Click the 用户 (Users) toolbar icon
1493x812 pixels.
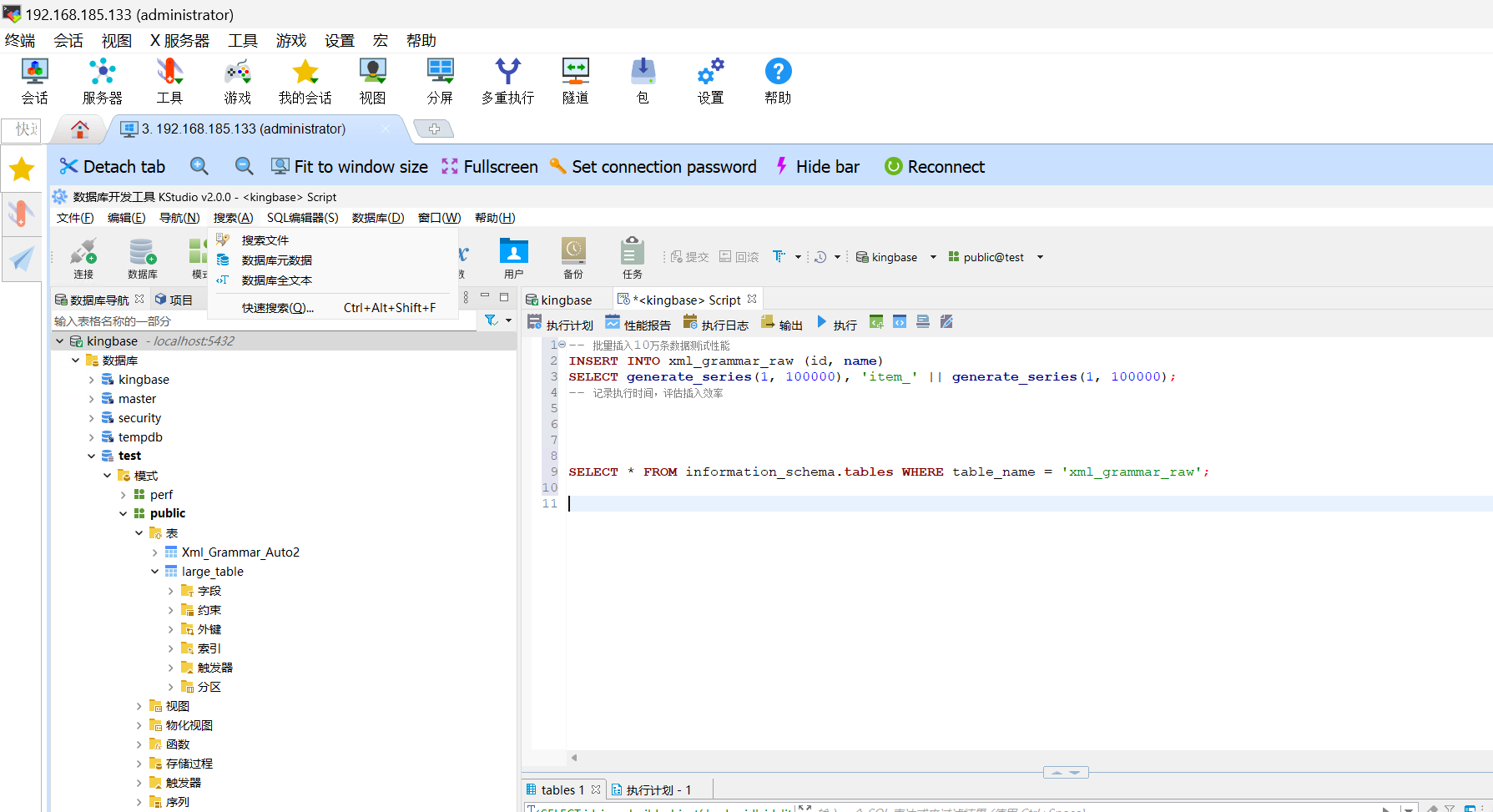point(513,256)
